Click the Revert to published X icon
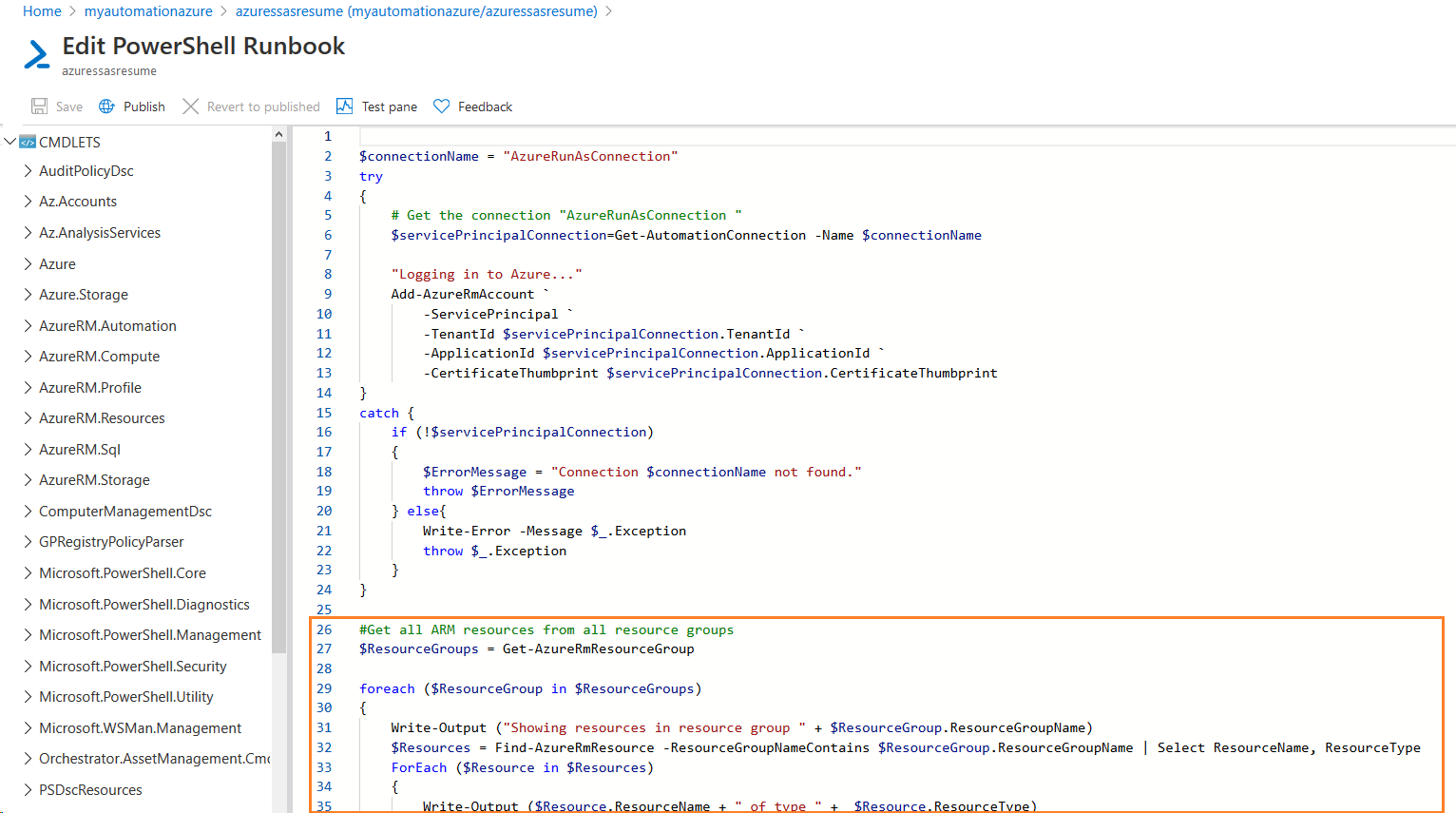This screenshot has height=813, width=1456. click(x=191, y=106)
